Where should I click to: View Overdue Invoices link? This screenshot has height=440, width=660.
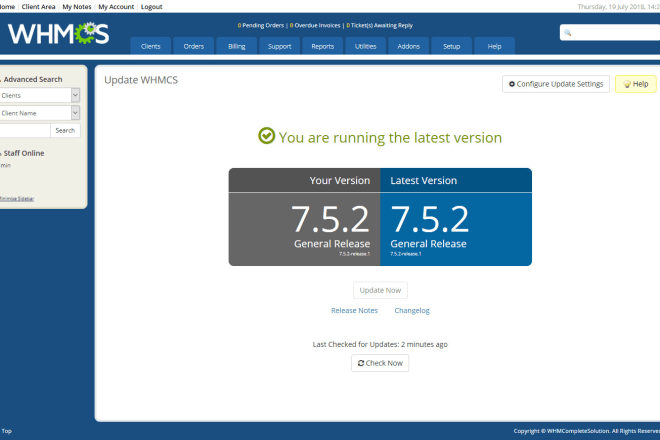[x=315, y=25]
